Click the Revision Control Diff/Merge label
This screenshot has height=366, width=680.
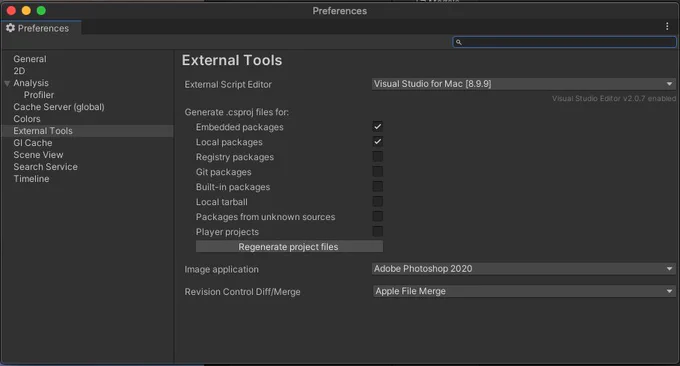242,292
